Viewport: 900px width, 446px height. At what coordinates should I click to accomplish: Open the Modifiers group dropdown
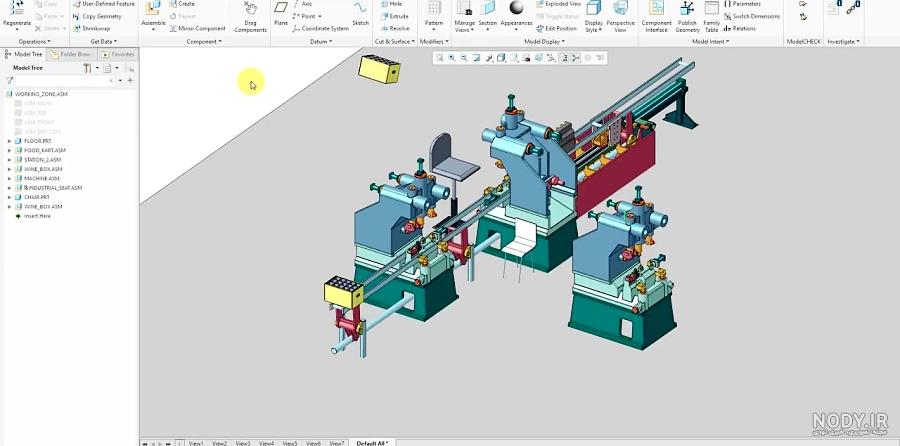pyautogui.click(x=435, y=41)
